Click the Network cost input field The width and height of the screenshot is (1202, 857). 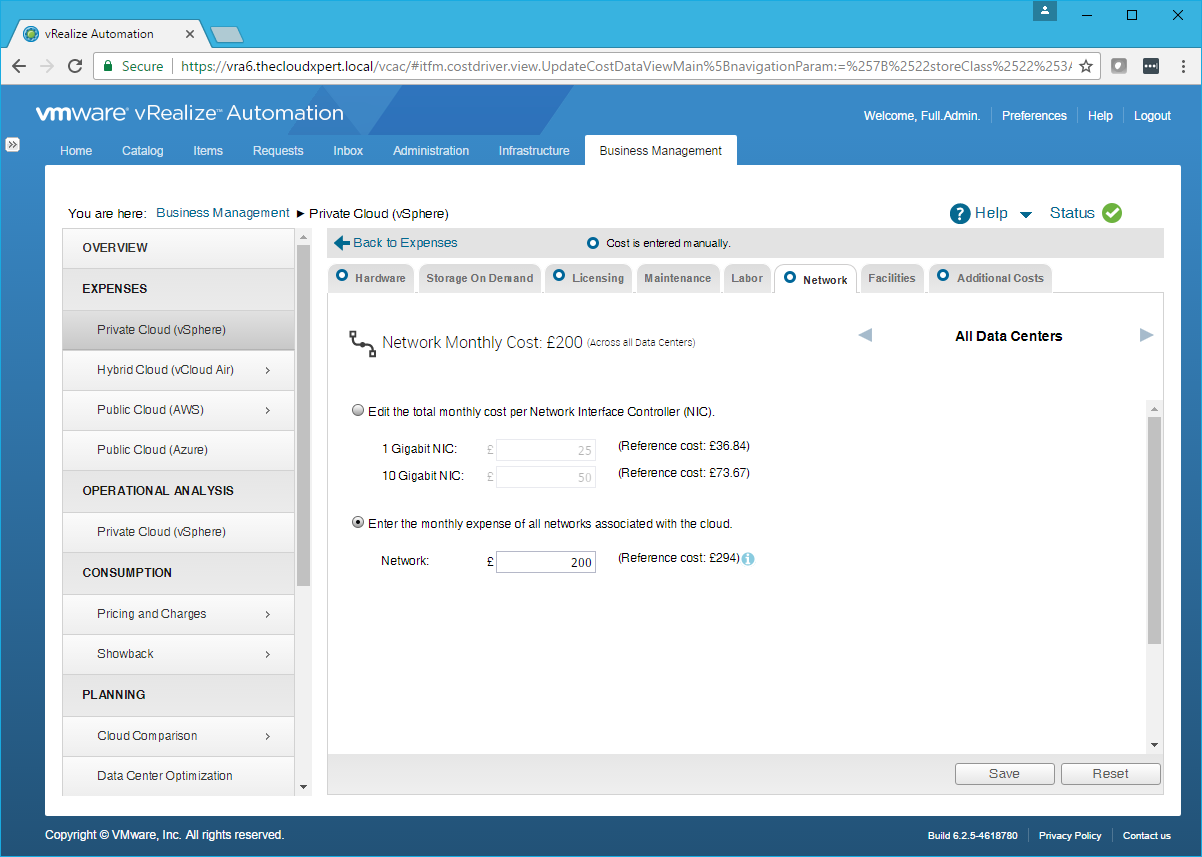545,562
